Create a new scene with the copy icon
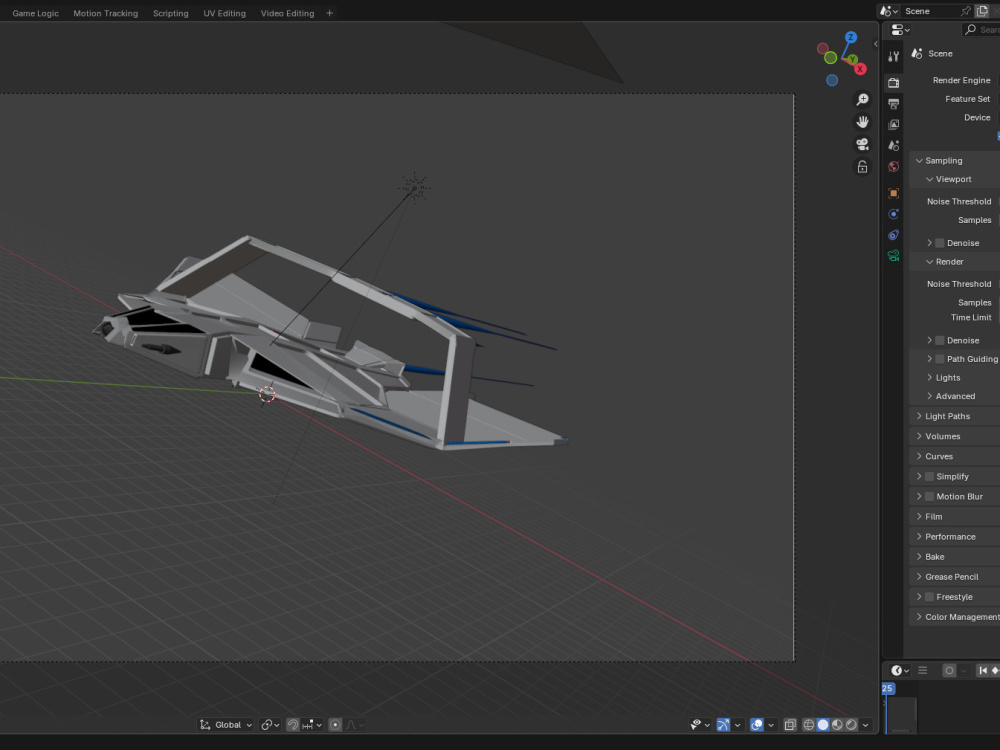1000x750 pixels. [982, 11]
